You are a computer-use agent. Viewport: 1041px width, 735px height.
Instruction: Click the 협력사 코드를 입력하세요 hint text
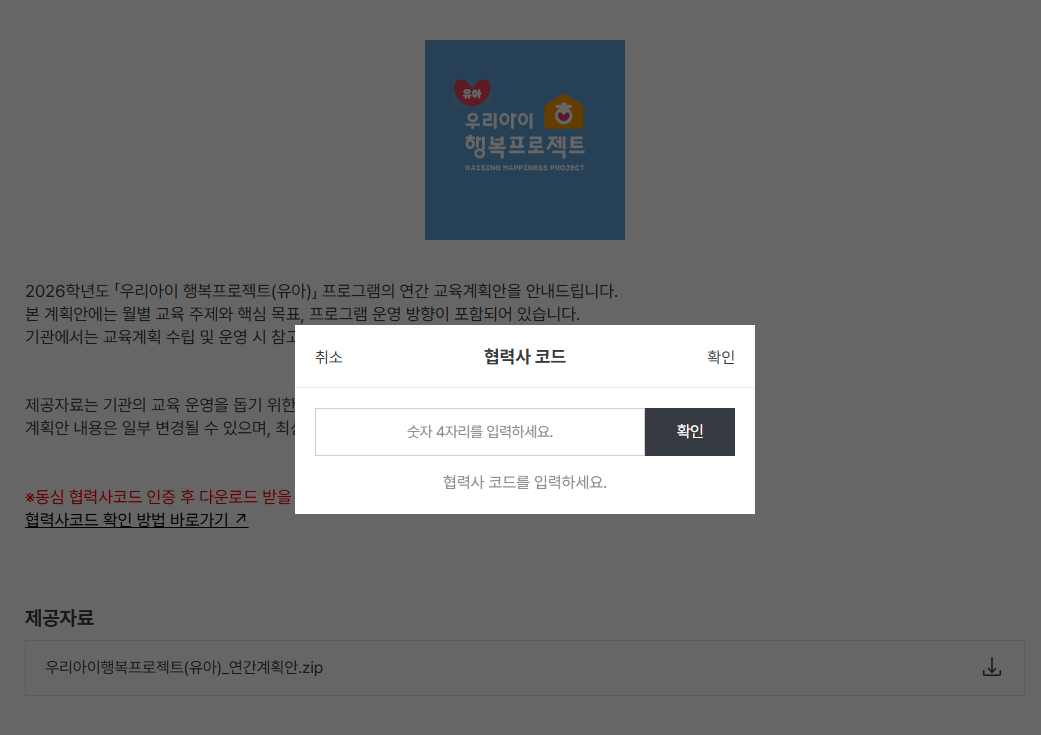pos(524,482)
